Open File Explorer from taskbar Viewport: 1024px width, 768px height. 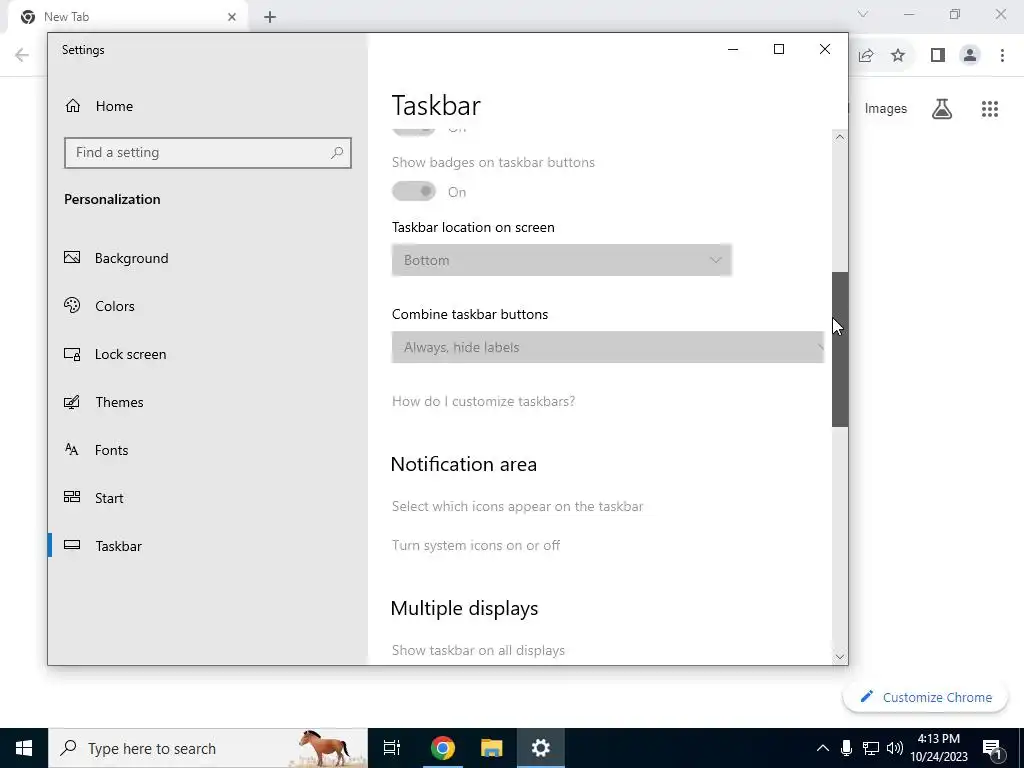[491, 748]
